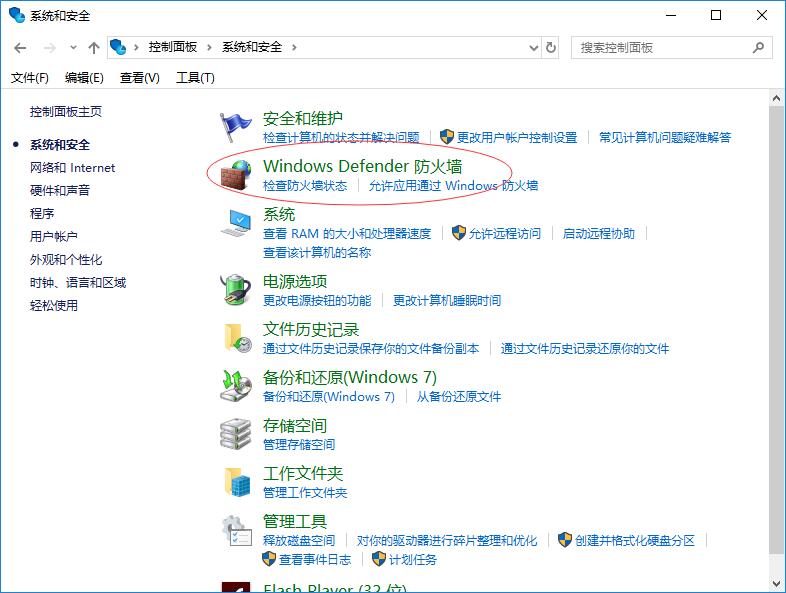Expand the chevron after 系统和安全 breadcrumb
This screenshot has height=593, width=786.
point(294,47)
